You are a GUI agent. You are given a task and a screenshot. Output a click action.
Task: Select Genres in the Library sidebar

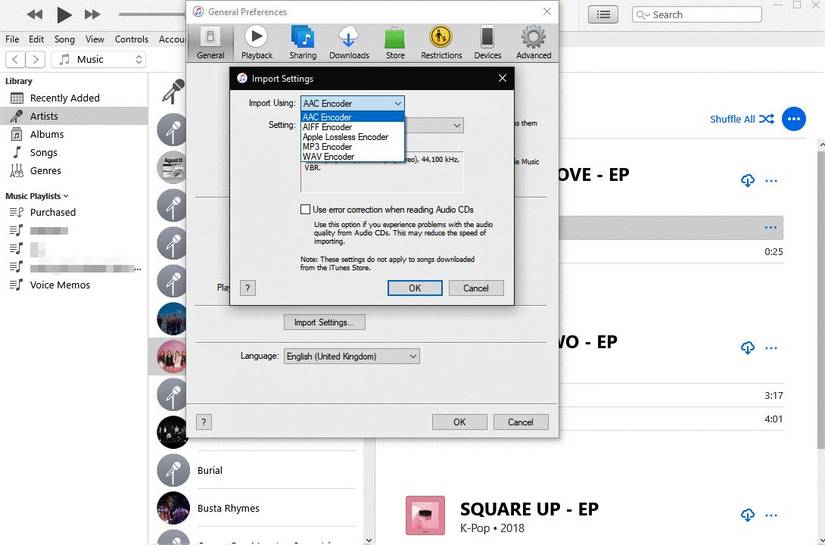pos(74,170)
